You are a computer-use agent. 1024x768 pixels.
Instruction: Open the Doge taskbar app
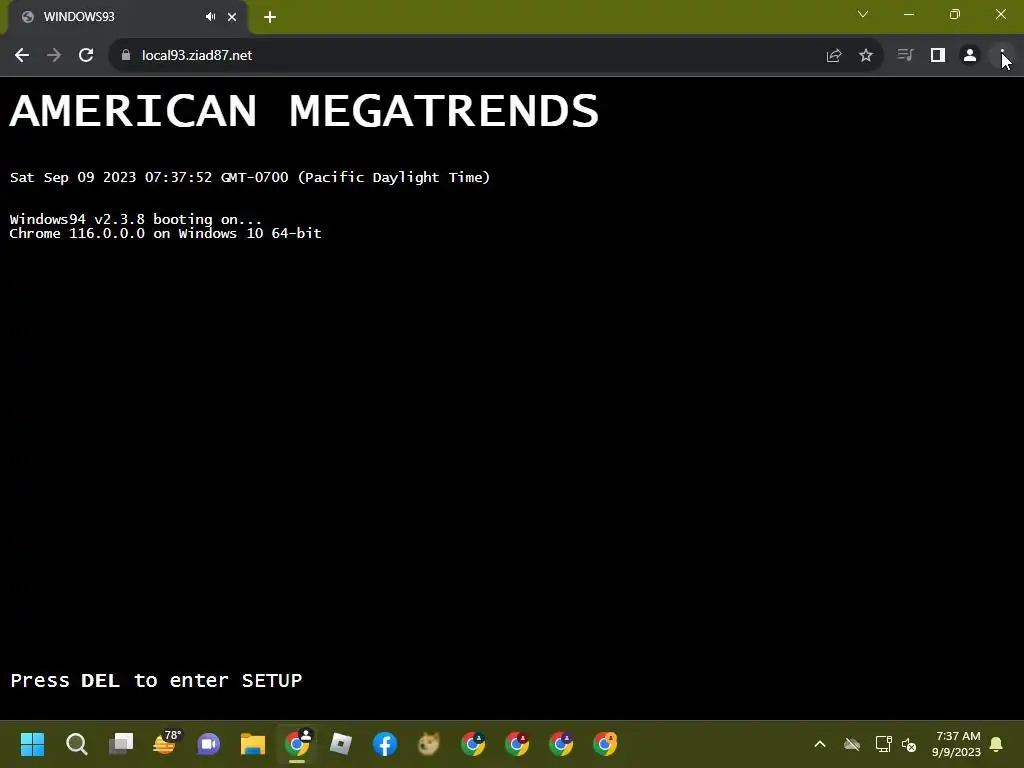(x=429, y=744)
